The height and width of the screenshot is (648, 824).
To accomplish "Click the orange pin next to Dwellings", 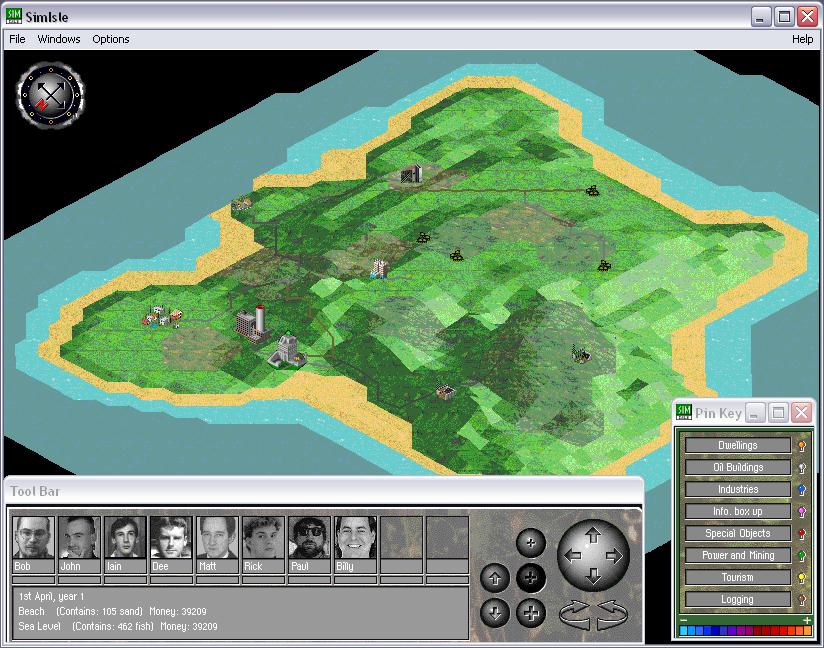I will click(802, 446).
